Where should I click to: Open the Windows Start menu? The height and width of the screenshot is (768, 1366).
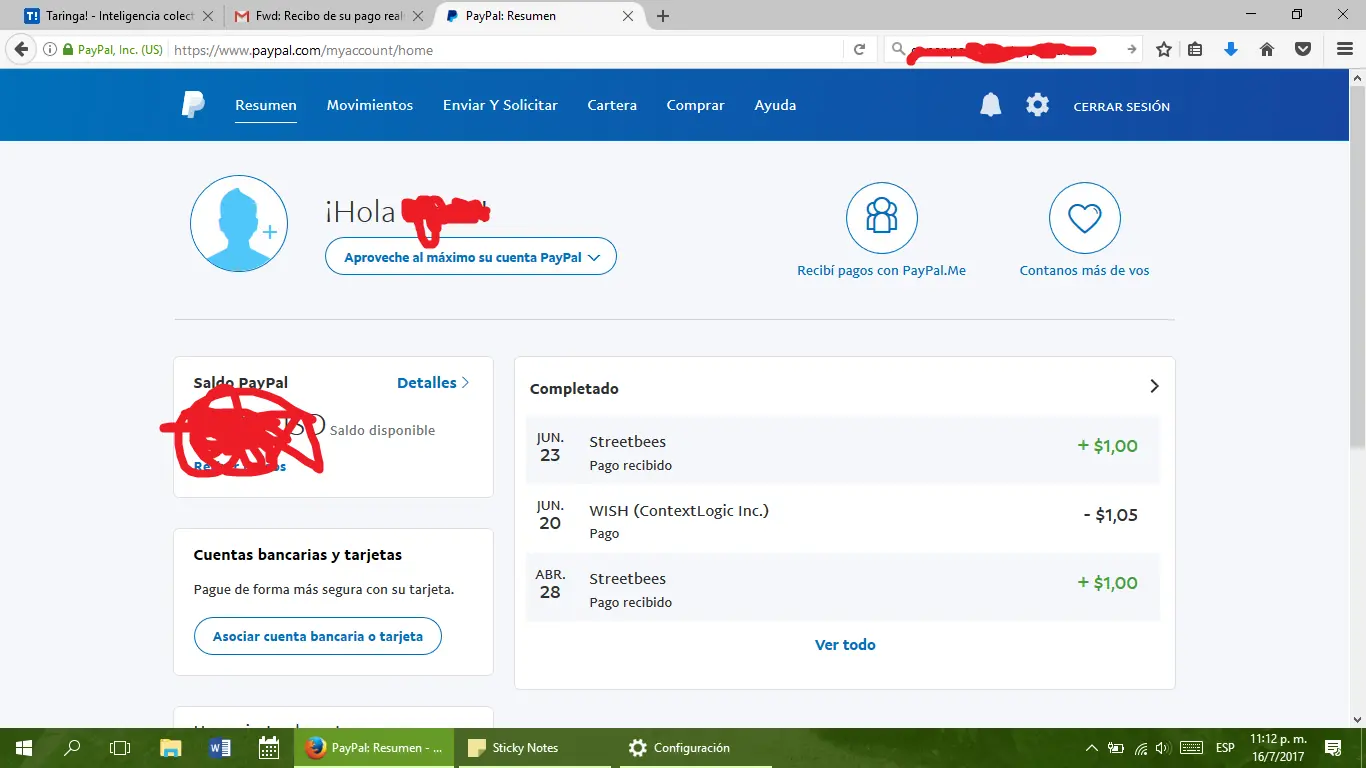click(x=23, y=748)
